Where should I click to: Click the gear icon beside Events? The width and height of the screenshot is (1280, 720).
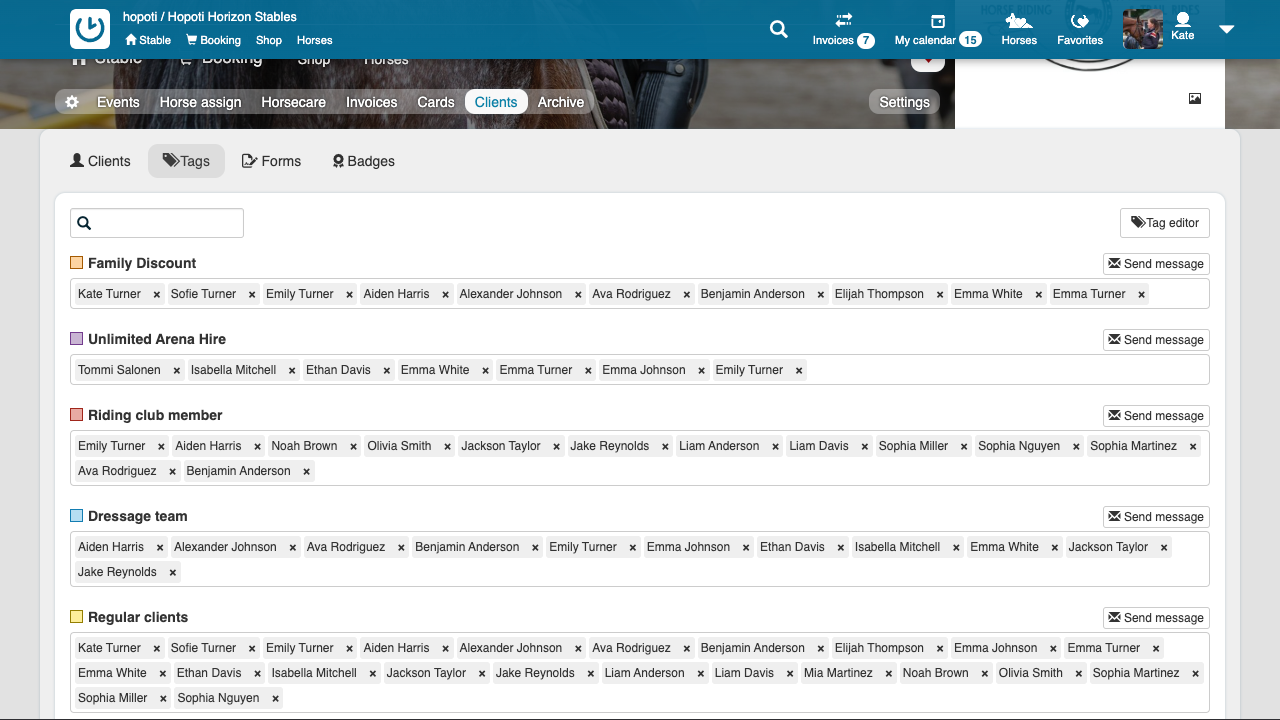click(72, 102)
